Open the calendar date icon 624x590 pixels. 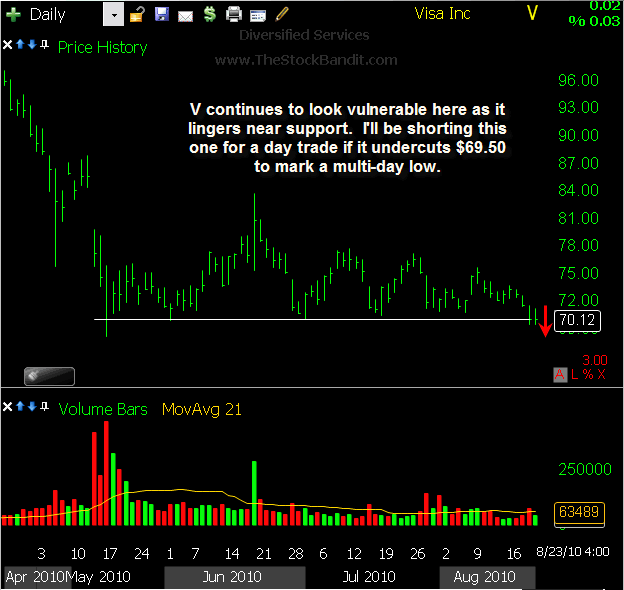click(258, 16)
